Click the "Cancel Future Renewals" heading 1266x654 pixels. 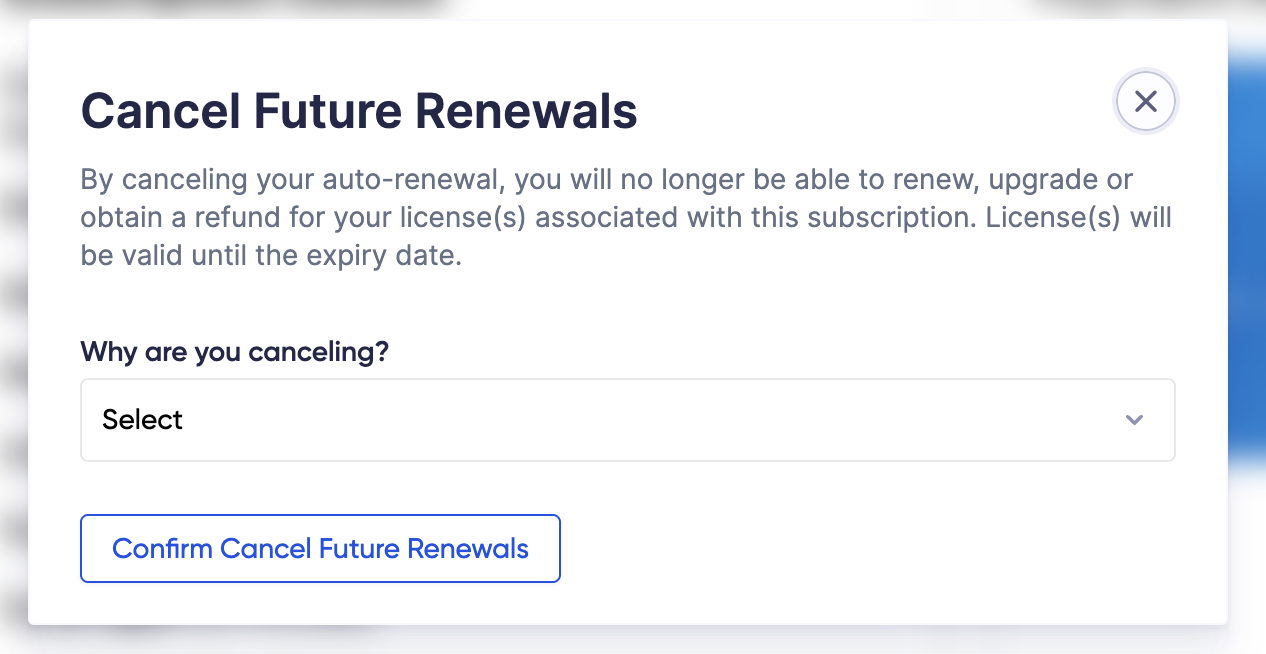pyautogui.click(x=359, y=111)
